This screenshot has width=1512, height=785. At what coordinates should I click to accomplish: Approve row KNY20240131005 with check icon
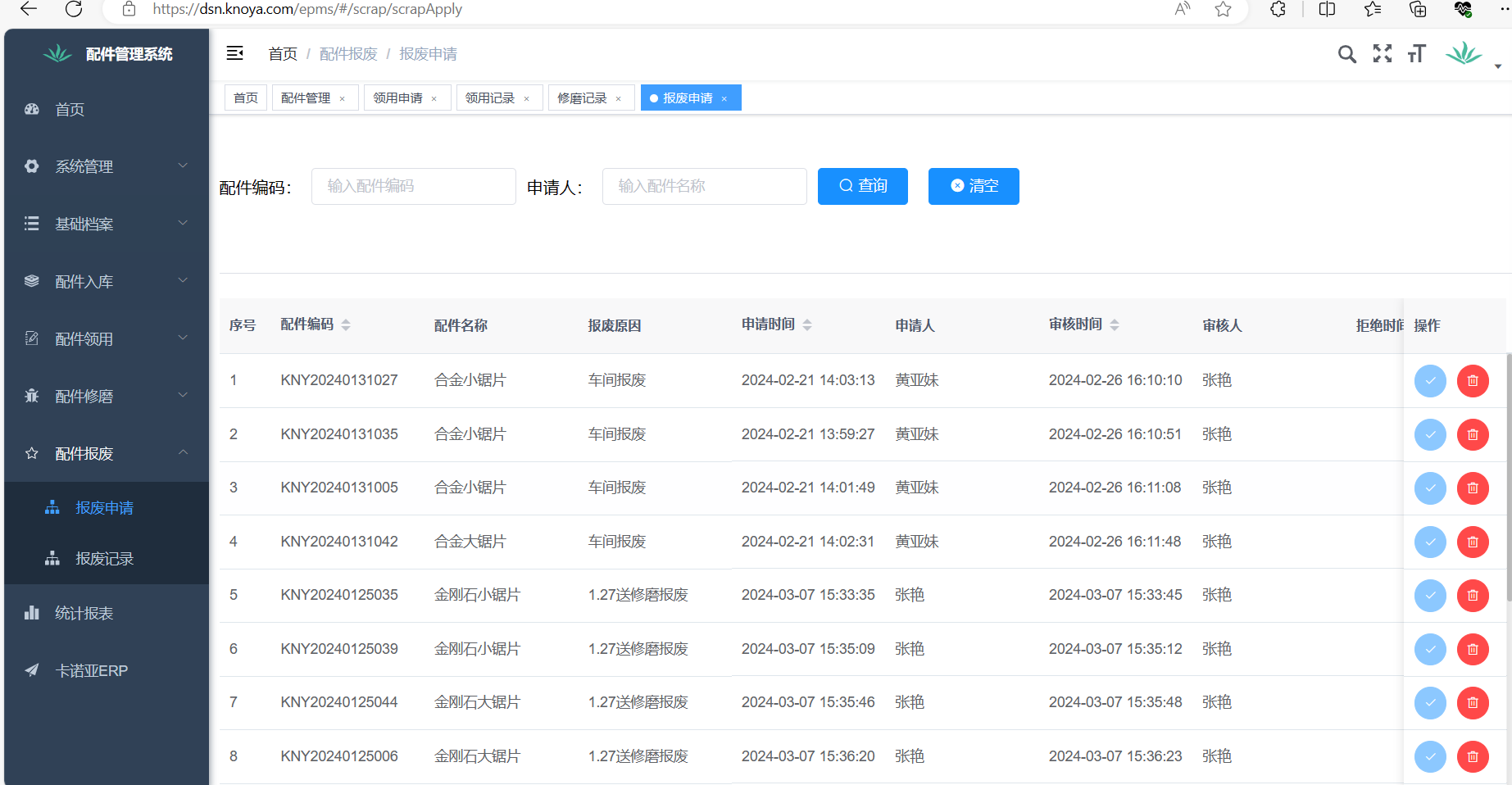[1430, 488]
